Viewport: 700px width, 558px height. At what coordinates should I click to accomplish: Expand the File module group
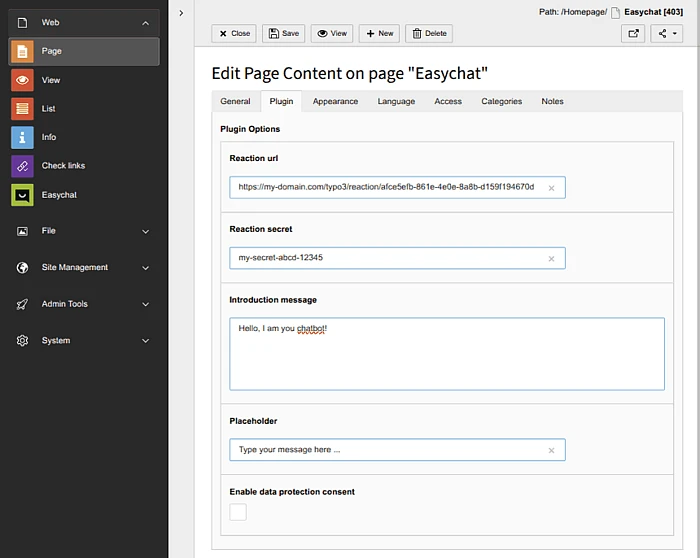(146, 231)
